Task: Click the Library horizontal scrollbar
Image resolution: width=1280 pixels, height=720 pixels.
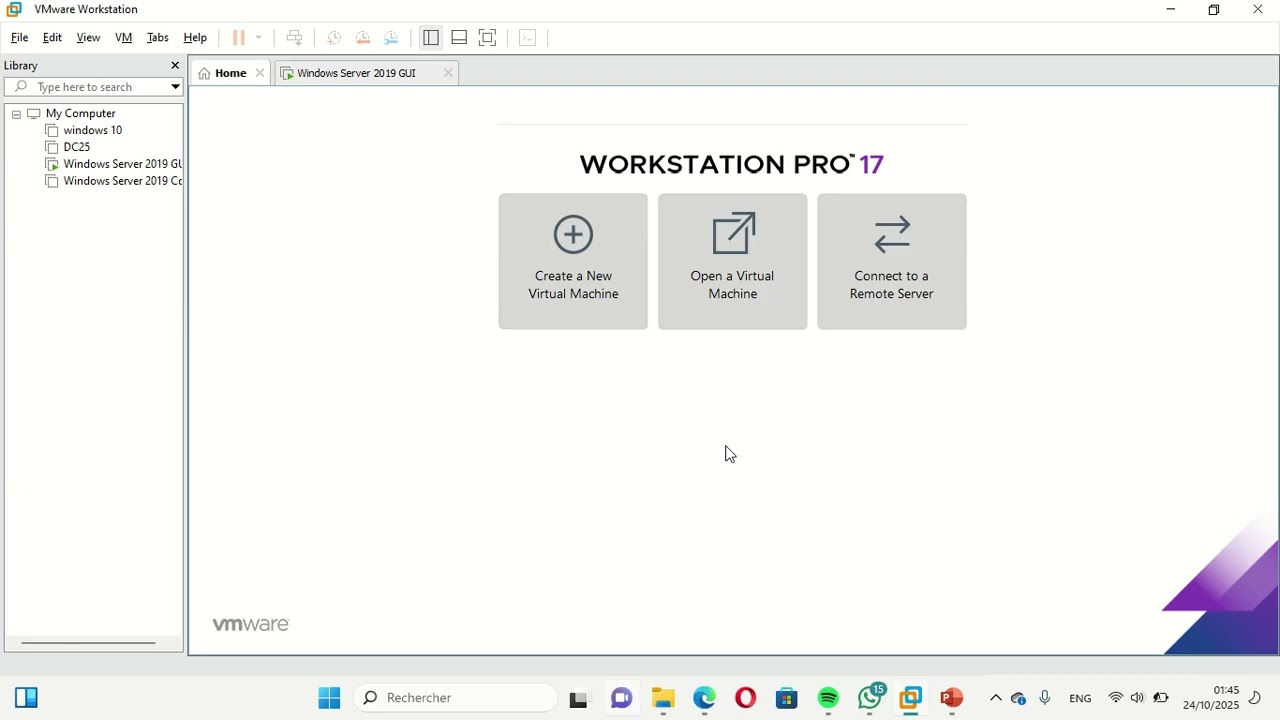Action: click(x=88, y=643)
